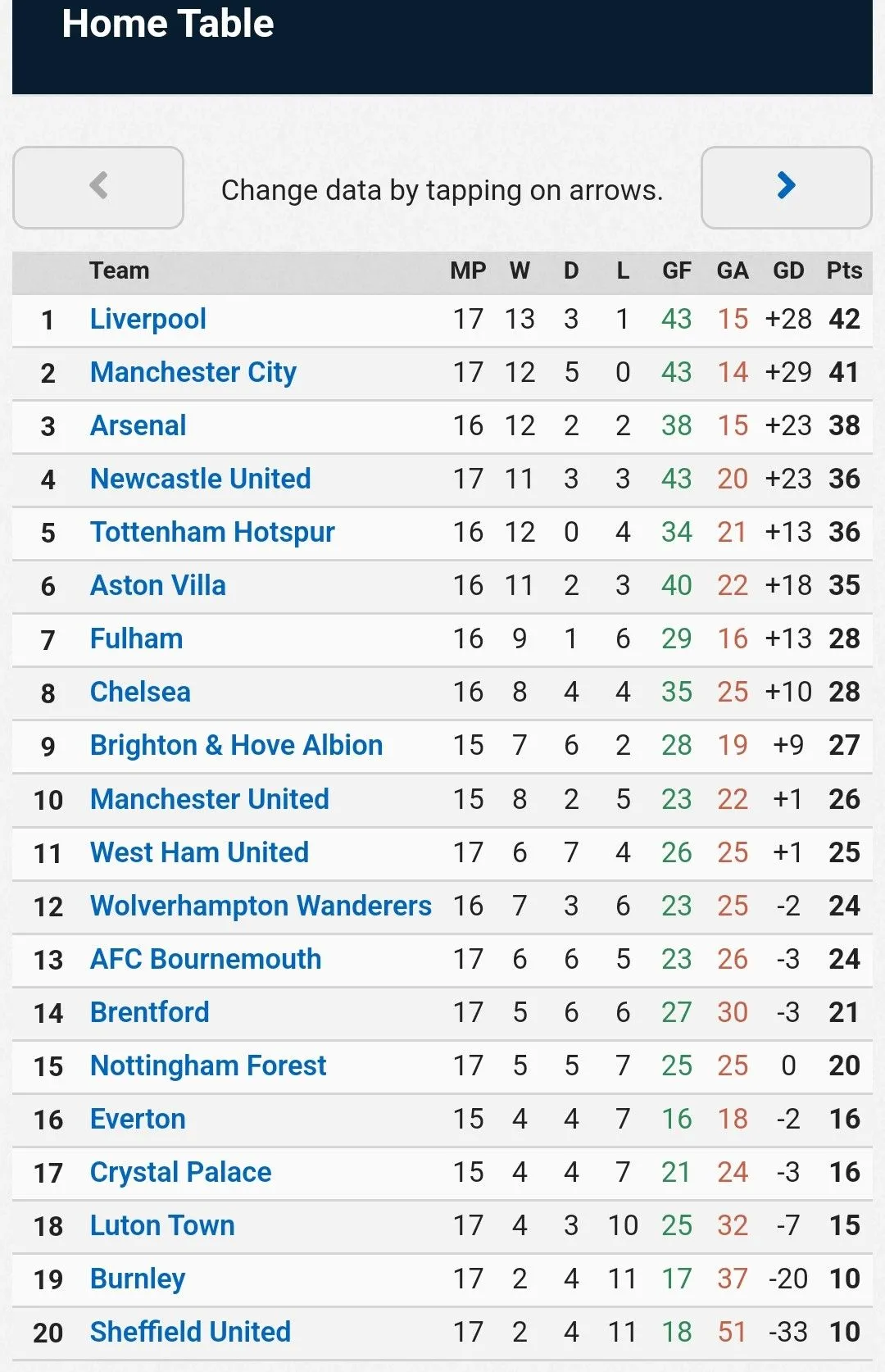Go to the Tottenham Hotspur page
Screen dimensions: 885x1372
click(x=211, y=532)
